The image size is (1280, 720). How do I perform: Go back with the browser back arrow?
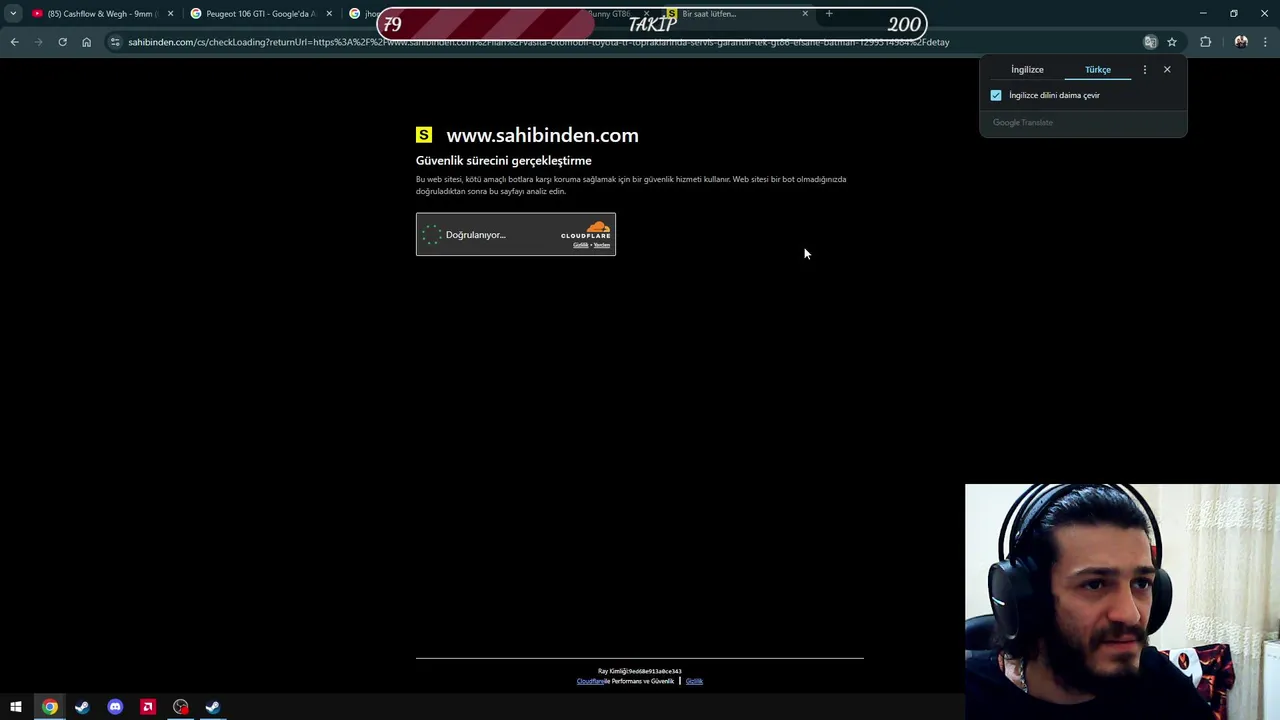tap(14, 42)
